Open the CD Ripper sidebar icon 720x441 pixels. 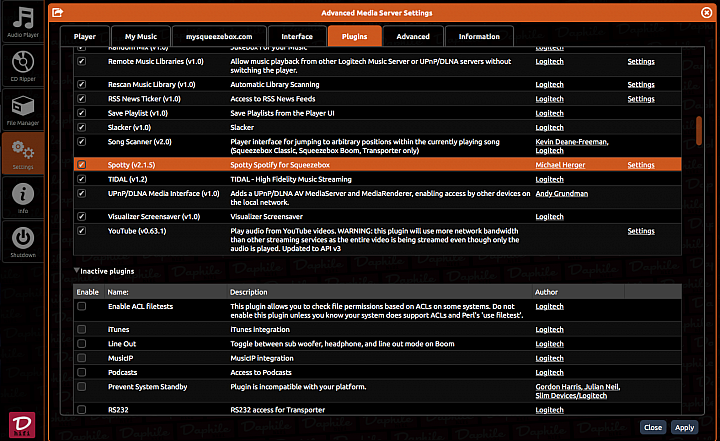[x=23, y=66]
